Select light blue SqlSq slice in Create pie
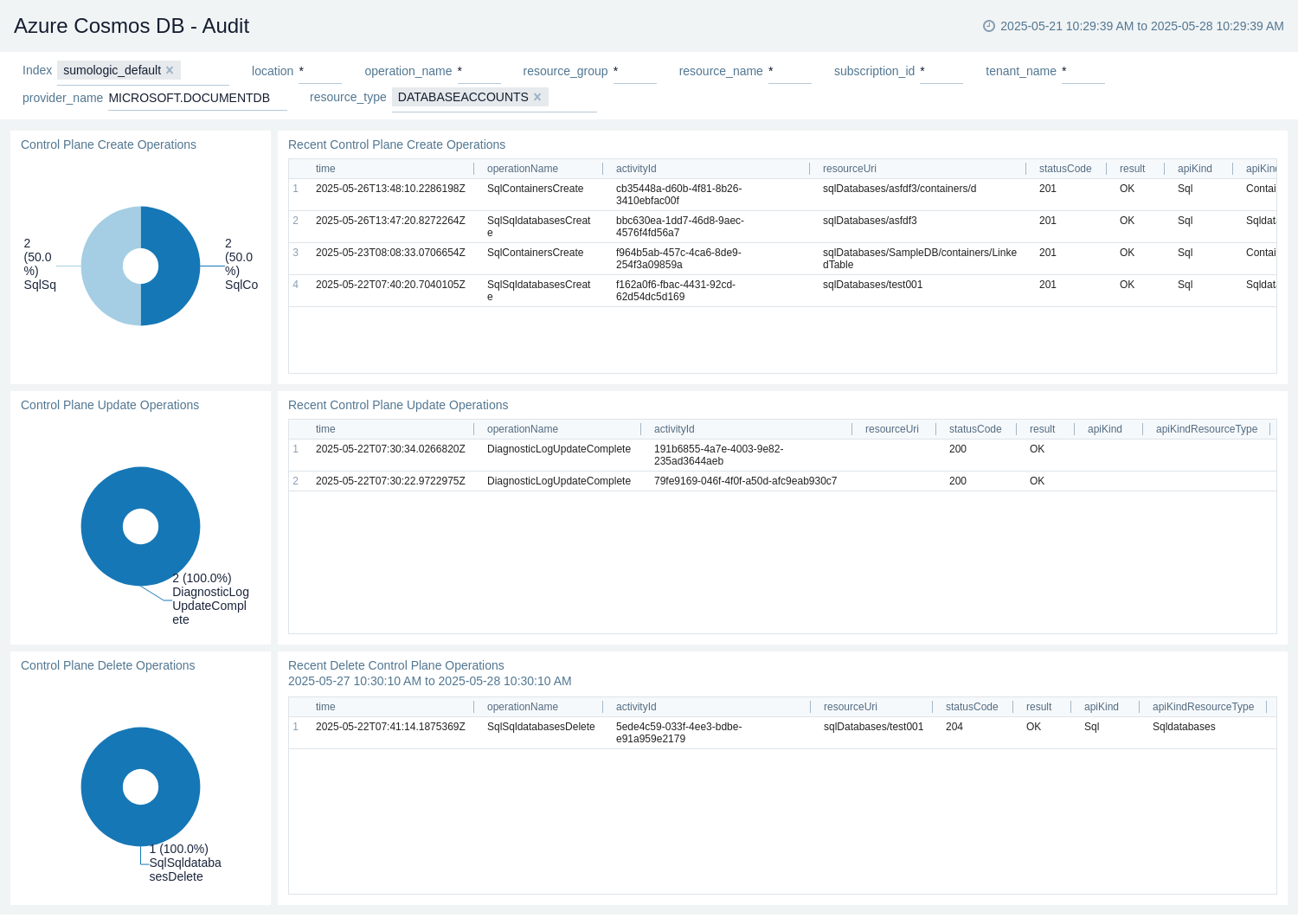 [102, 266]
